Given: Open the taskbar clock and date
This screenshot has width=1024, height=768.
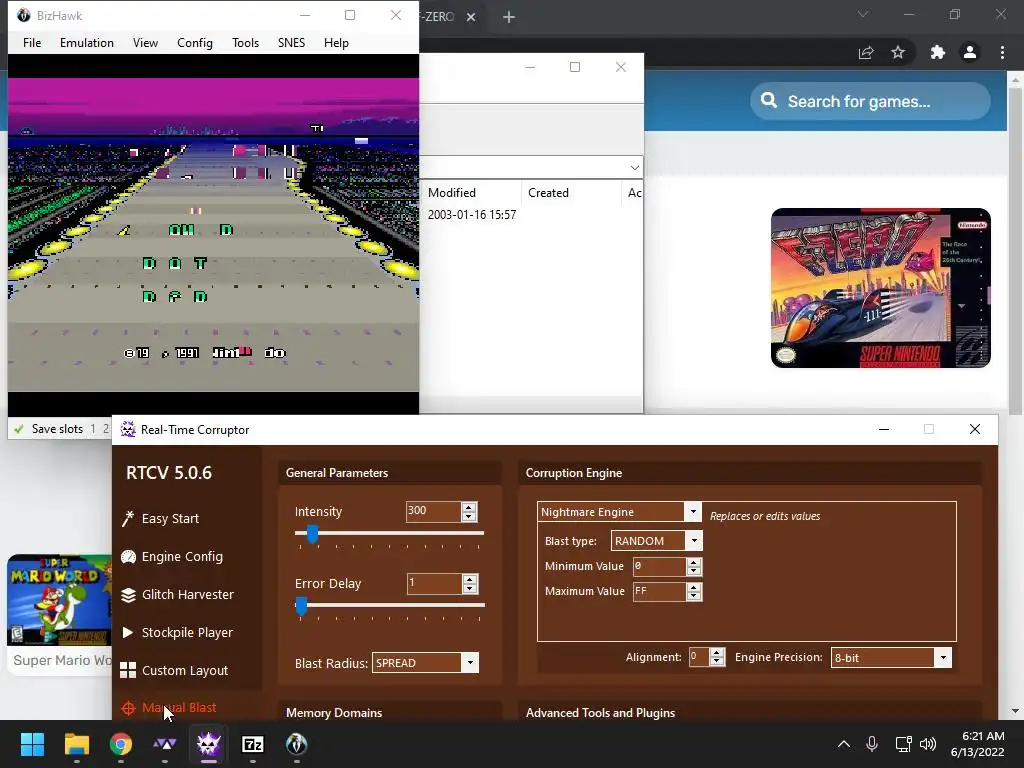Looking at the screenshot, I should click(x=978, y=744).
